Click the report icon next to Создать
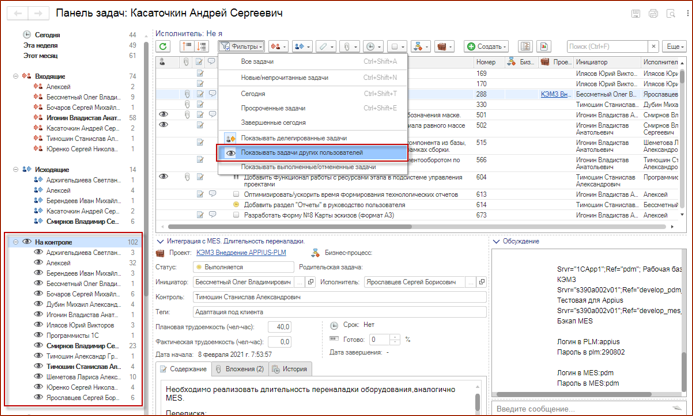Viewport: 693px width, 416px height. (525, 46)
